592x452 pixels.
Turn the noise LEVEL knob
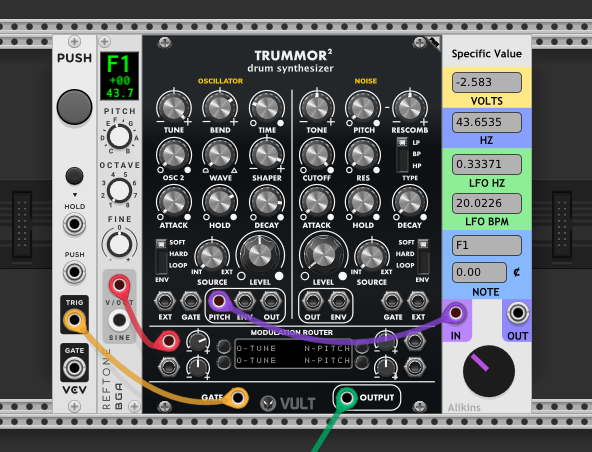coord(324,255)
